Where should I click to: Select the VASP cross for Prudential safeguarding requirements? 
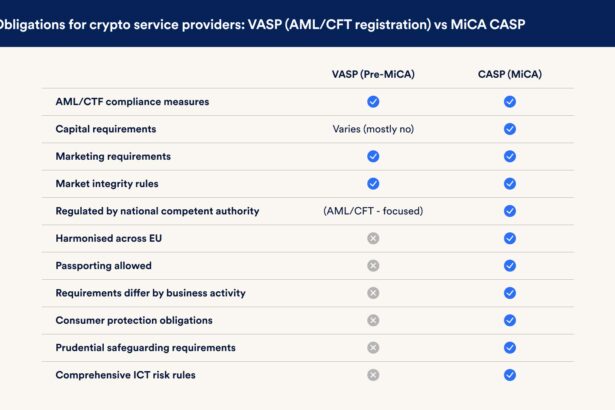(x=373, y=348)
